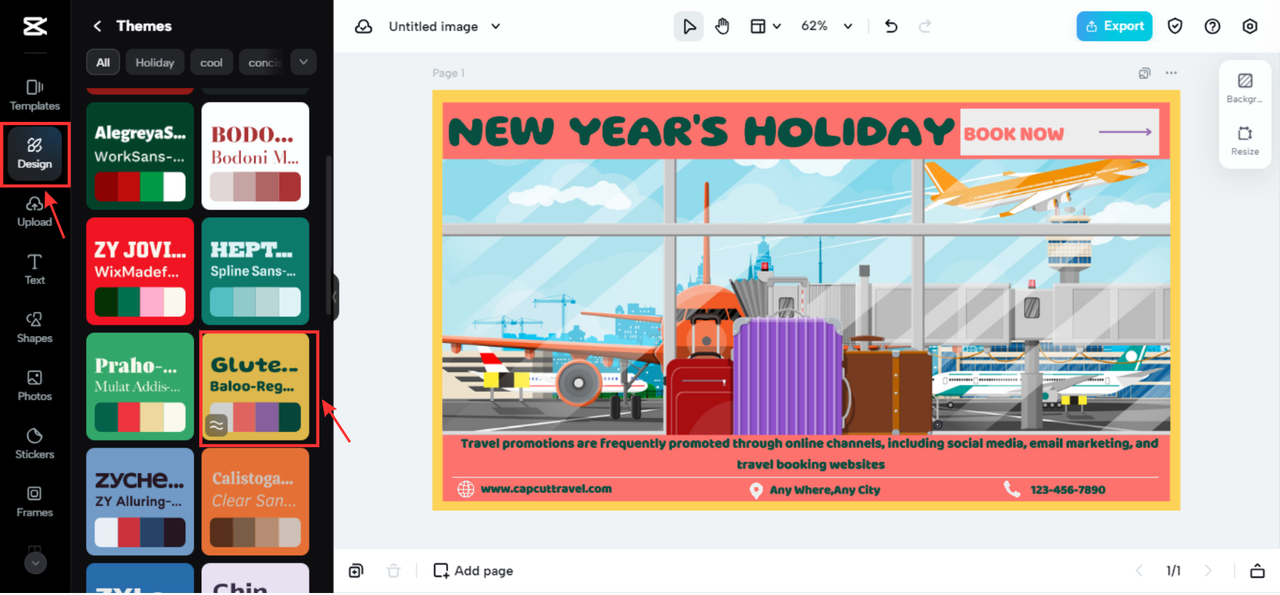Image resolution: width=1280 pixels, height=595 pixels.
Task: Open the Shapes panel
Action: click(x=35, y=327)
